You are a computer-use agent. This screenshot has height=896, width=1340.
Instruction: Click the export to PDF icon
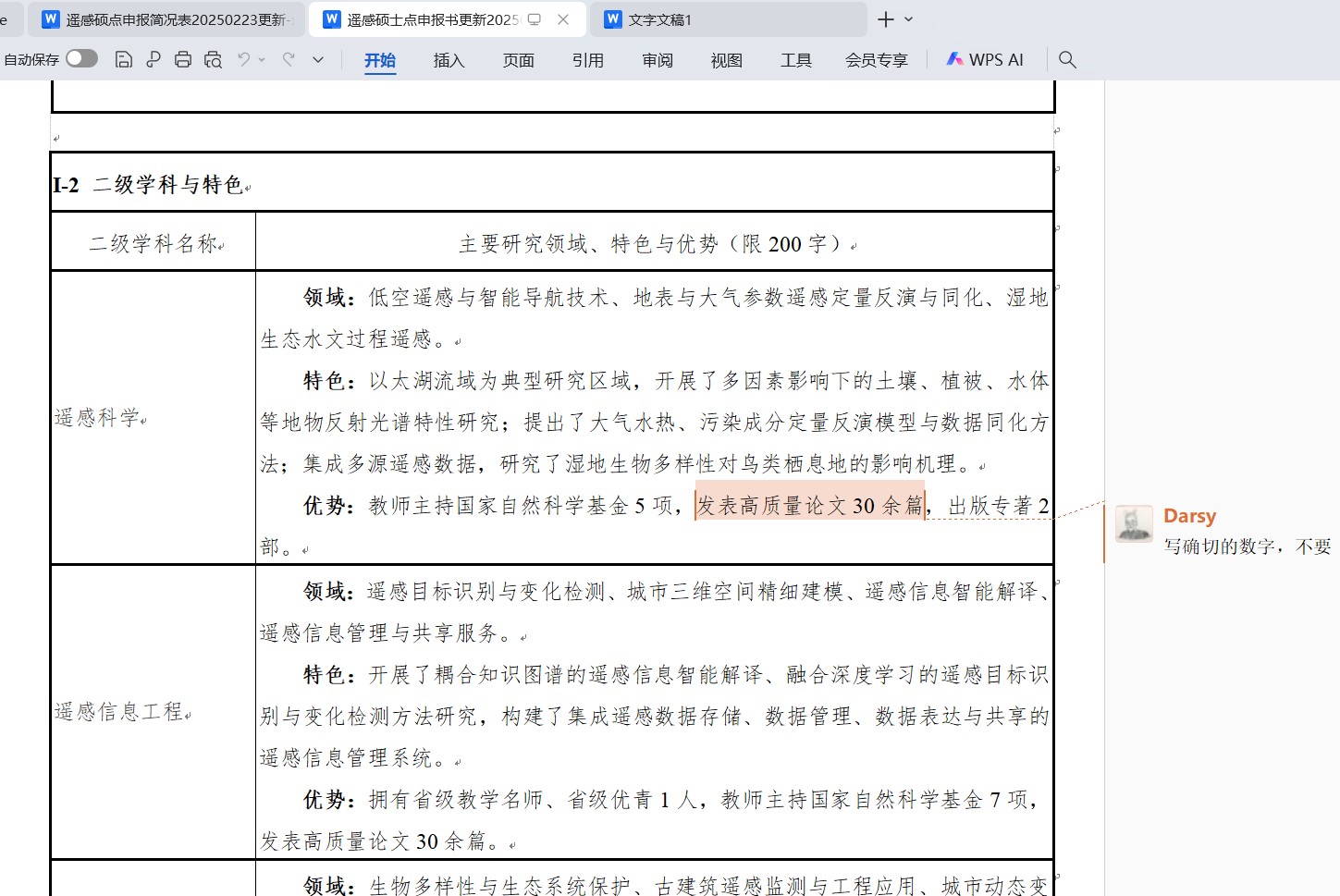[x=154, y=60]
